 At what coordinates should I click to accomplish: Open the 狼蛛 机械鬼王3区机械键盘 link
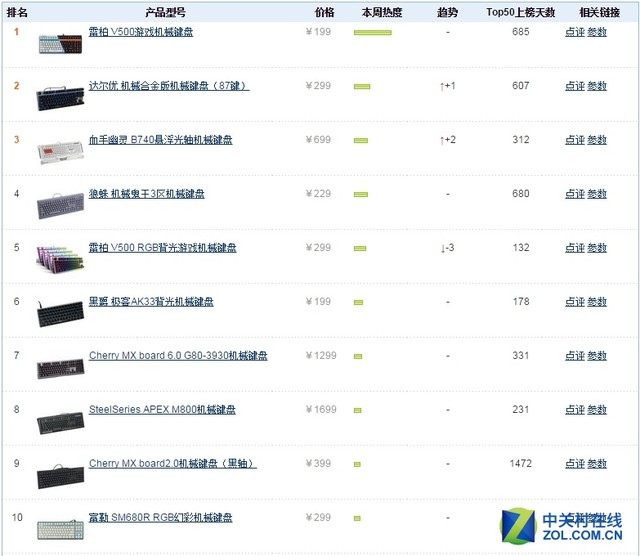[147, 193]
